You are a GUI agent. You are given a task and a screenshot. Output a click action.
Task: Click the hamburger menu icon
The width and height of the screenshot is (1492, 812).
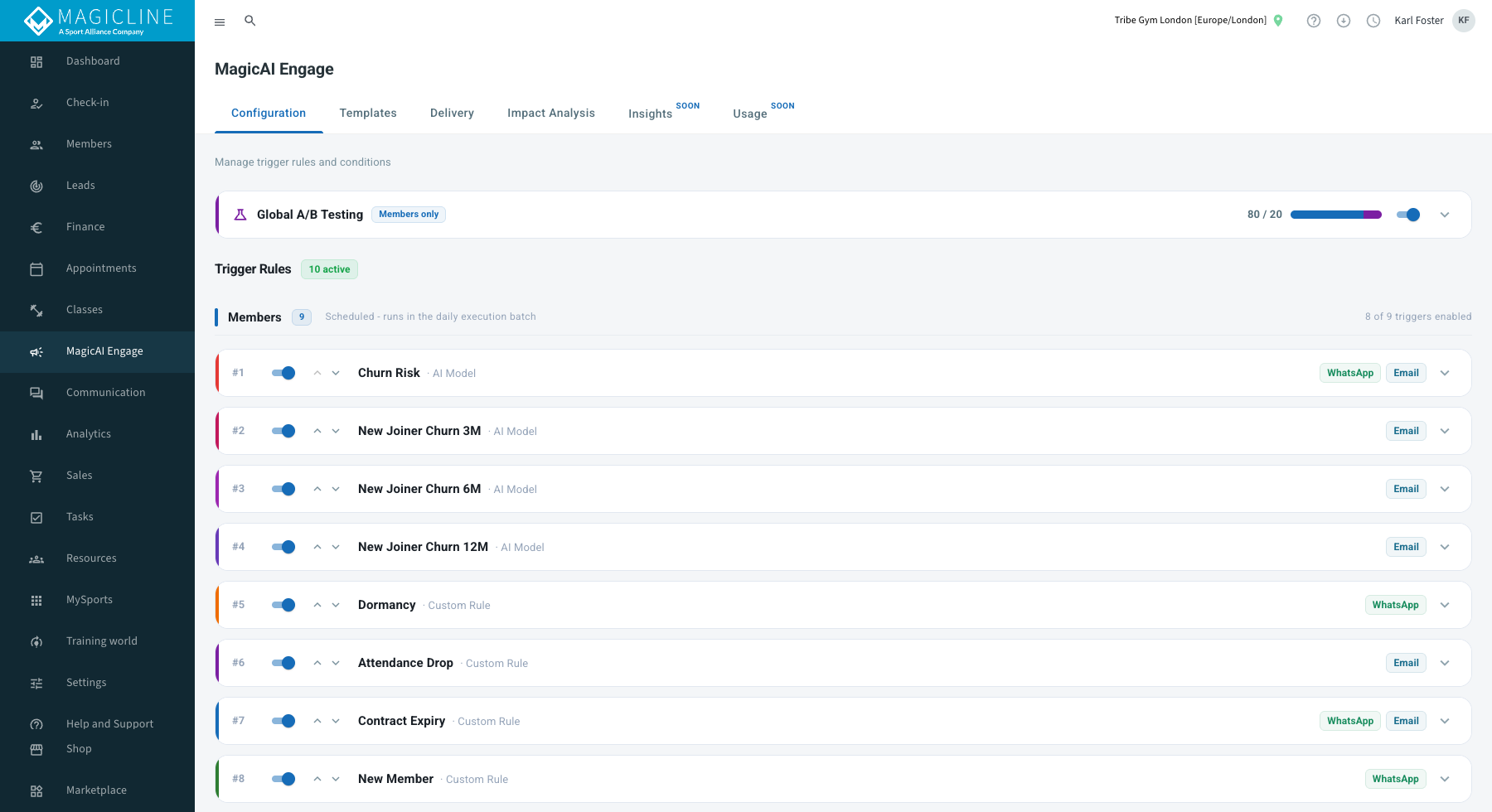coord(220,22)
